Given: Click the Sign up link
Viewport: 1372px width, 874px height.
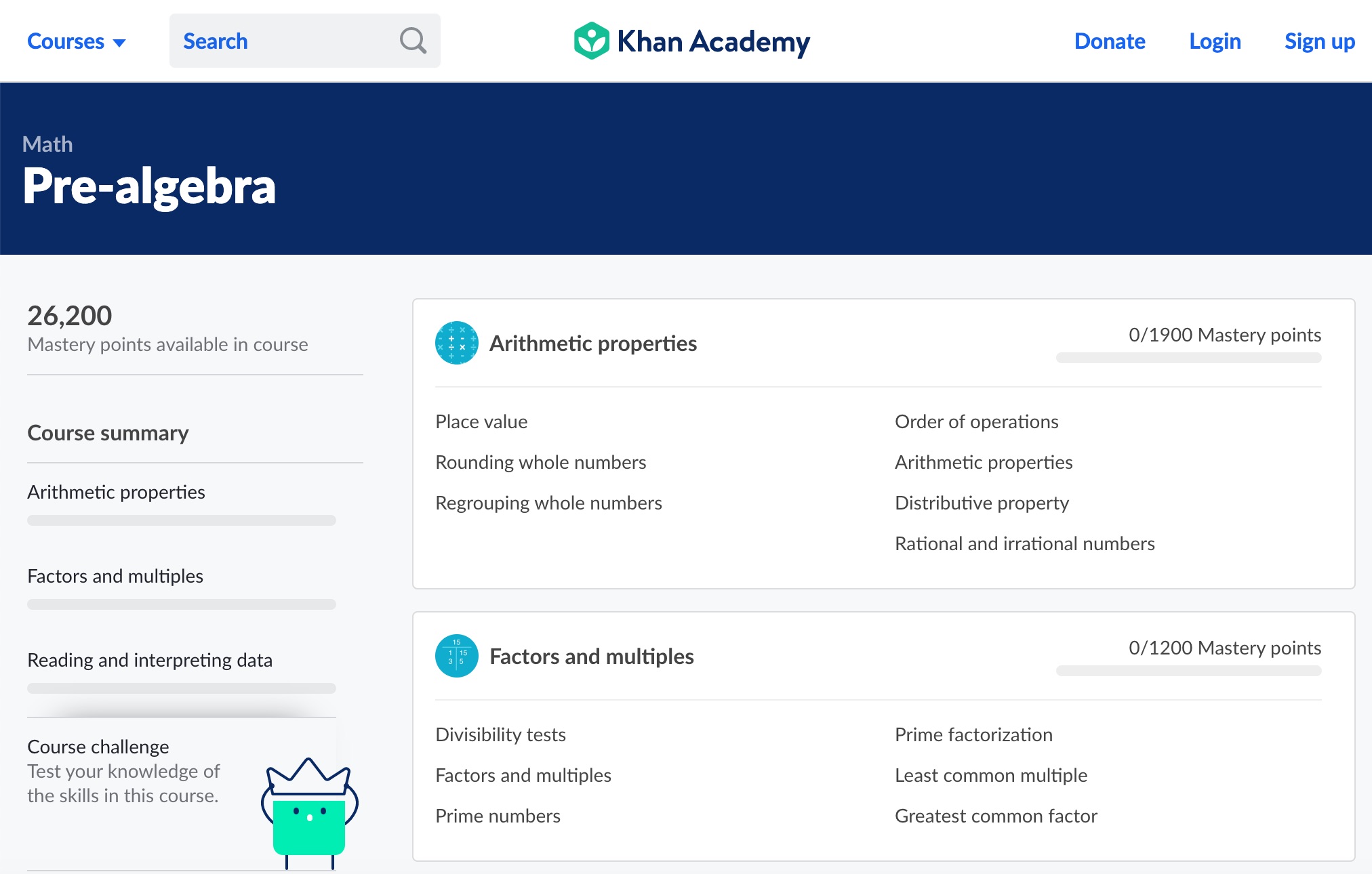Looking at the screenshot, I should coord(1319,41).
